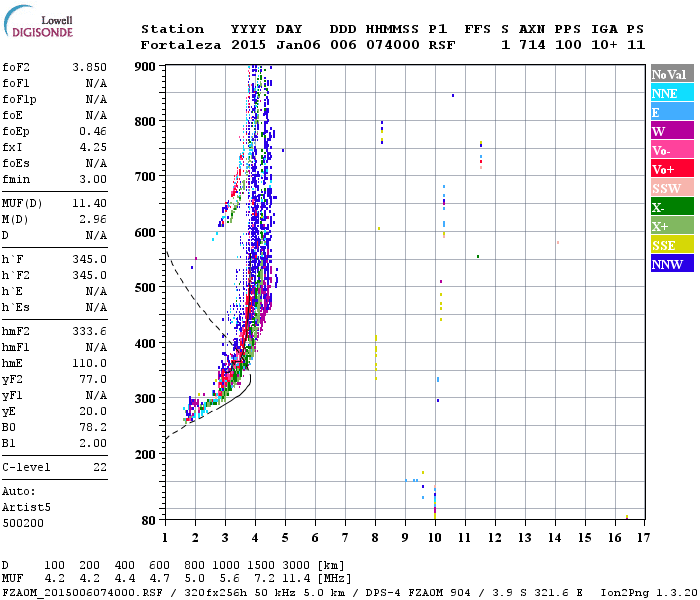Click the FZA0M_2015006074000.RSF filename text

[83, 593]
